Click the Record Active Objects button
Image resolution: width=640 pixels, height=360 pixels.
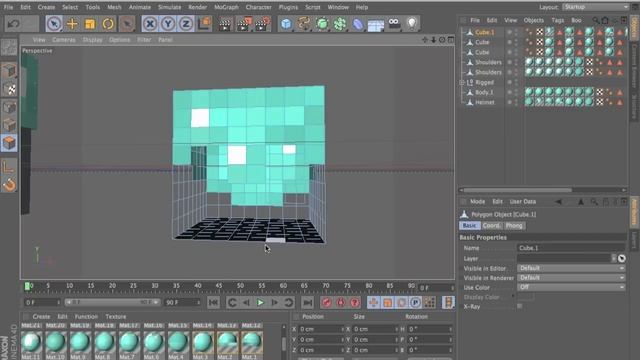(327, 302)
